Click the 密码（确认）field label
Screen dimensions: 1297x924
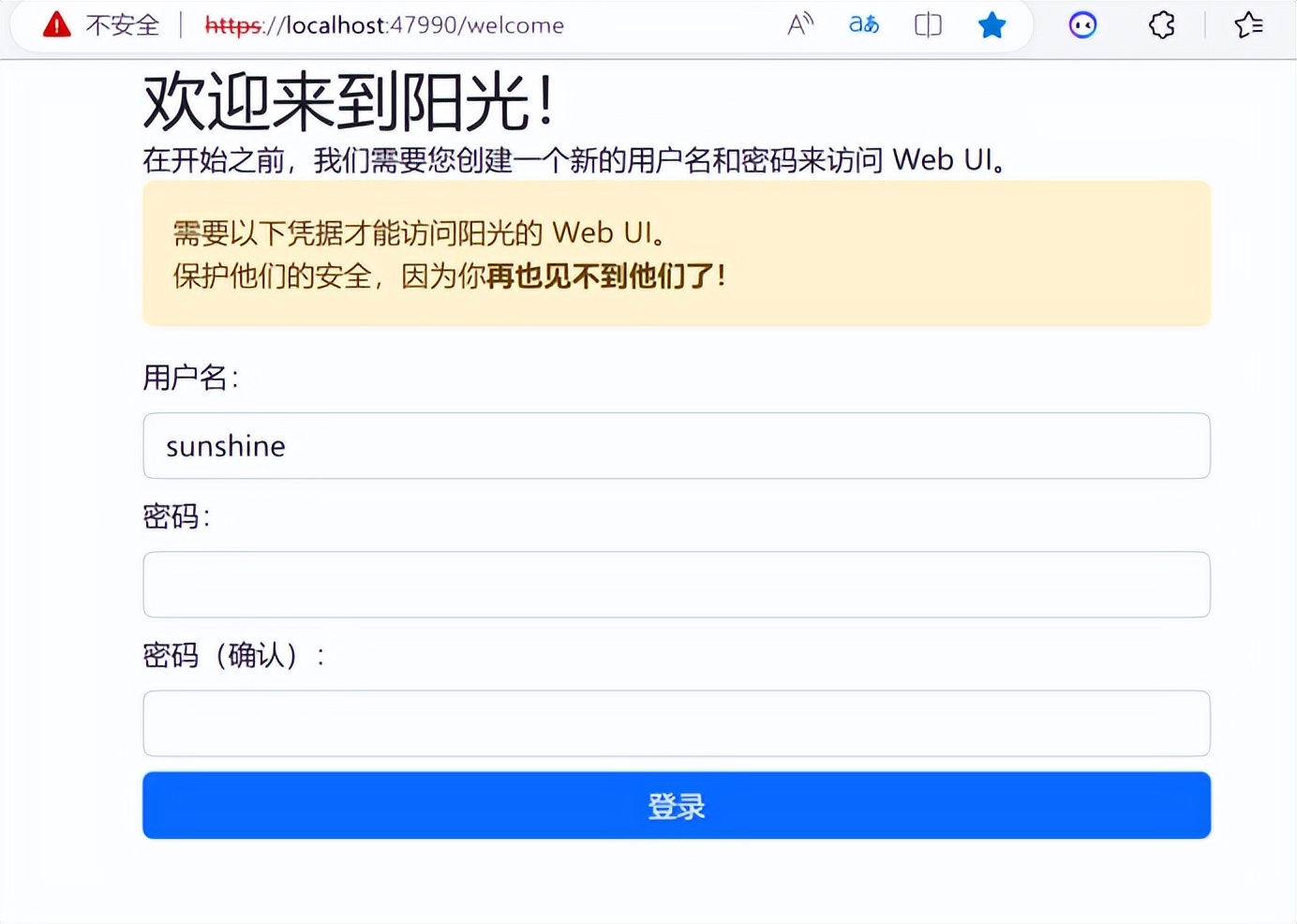[x=233, y=655]
